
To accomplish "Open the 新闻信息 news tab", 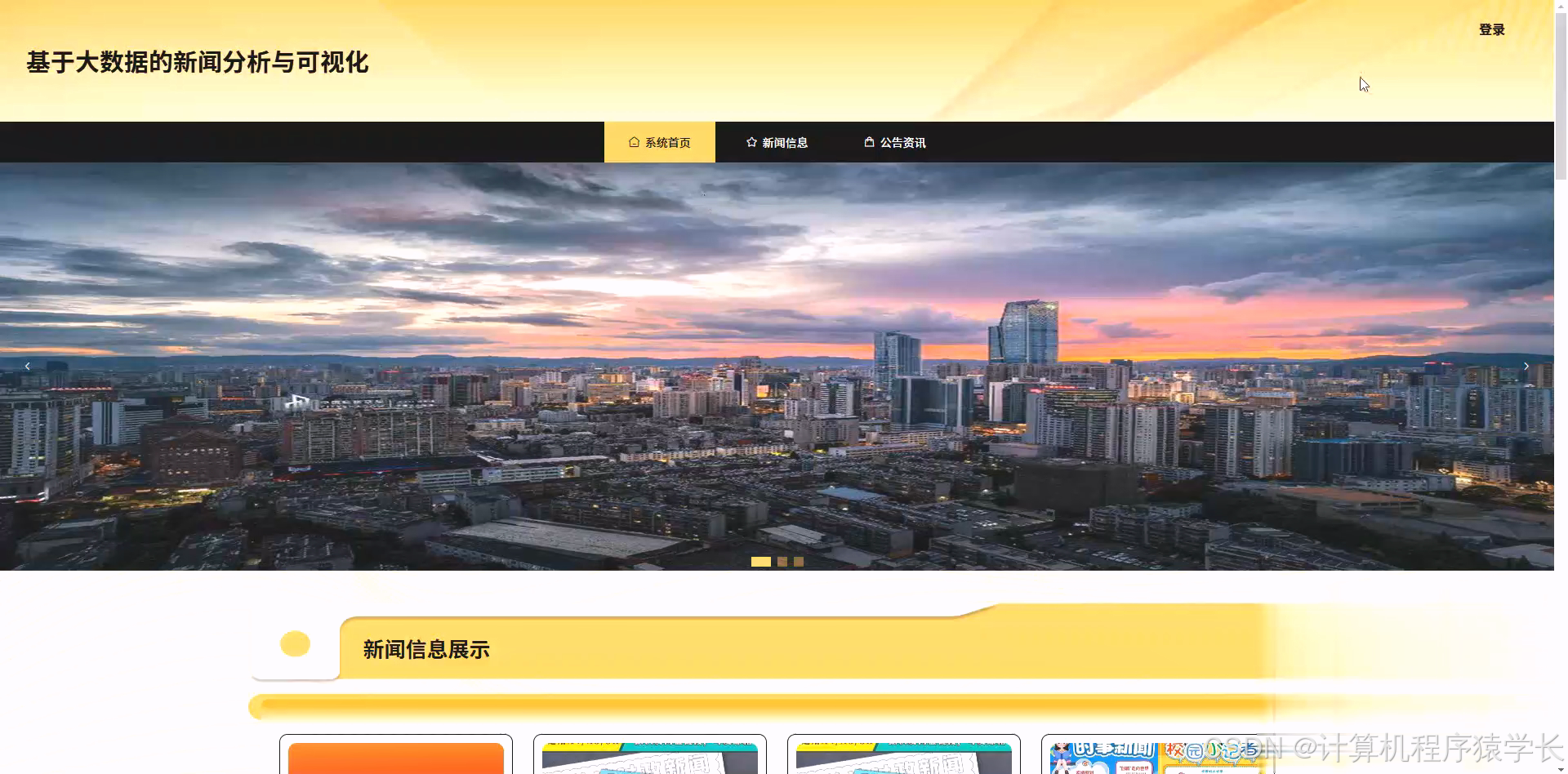I will [777, 142].
